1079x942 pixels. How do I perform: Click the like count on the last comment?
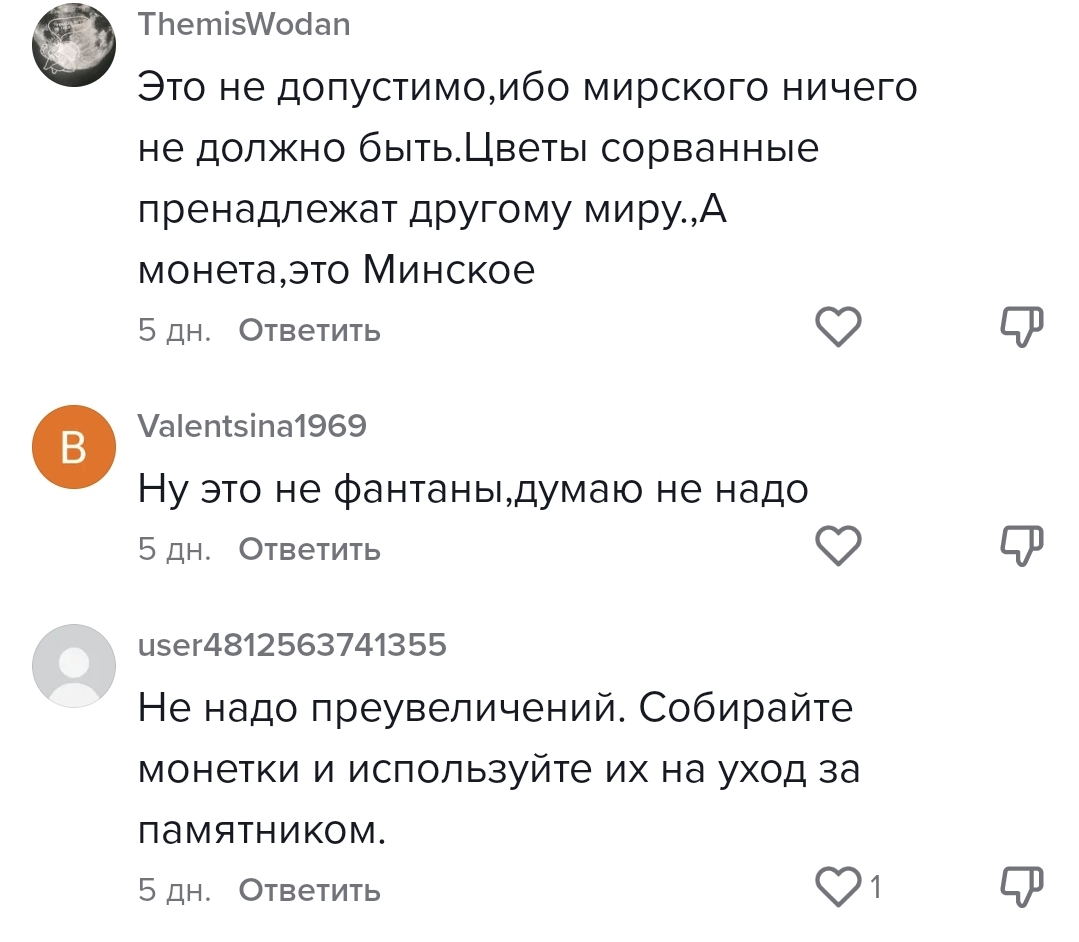pyautogui.click(x=875, y=887)
